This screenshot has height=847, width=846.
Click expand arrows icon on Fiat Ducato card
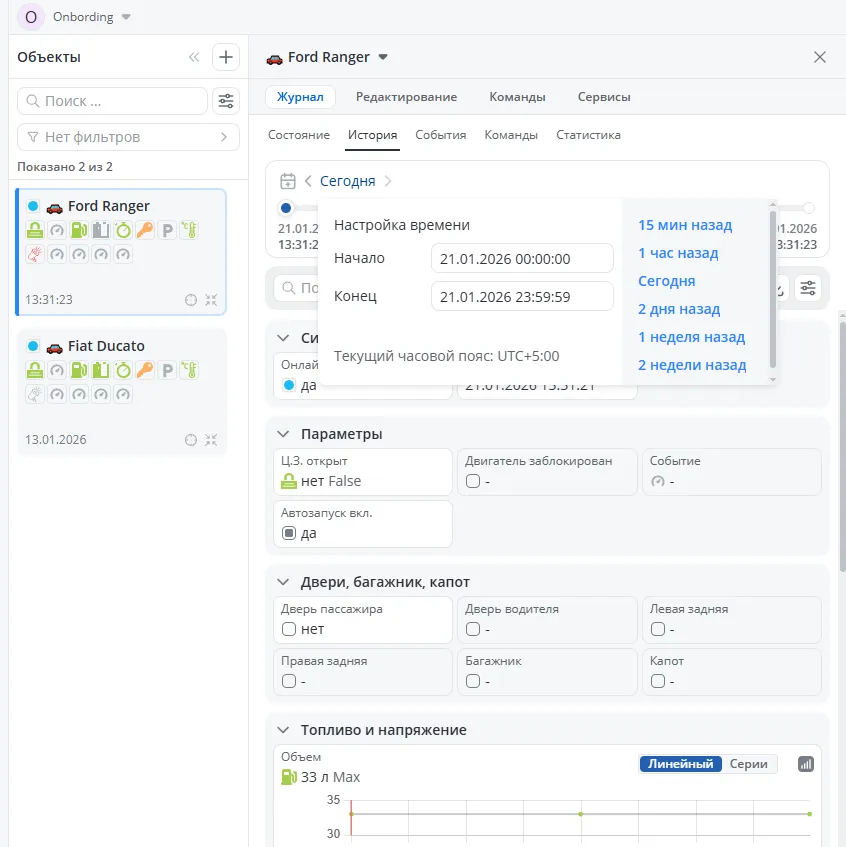(x=211, y=439)
